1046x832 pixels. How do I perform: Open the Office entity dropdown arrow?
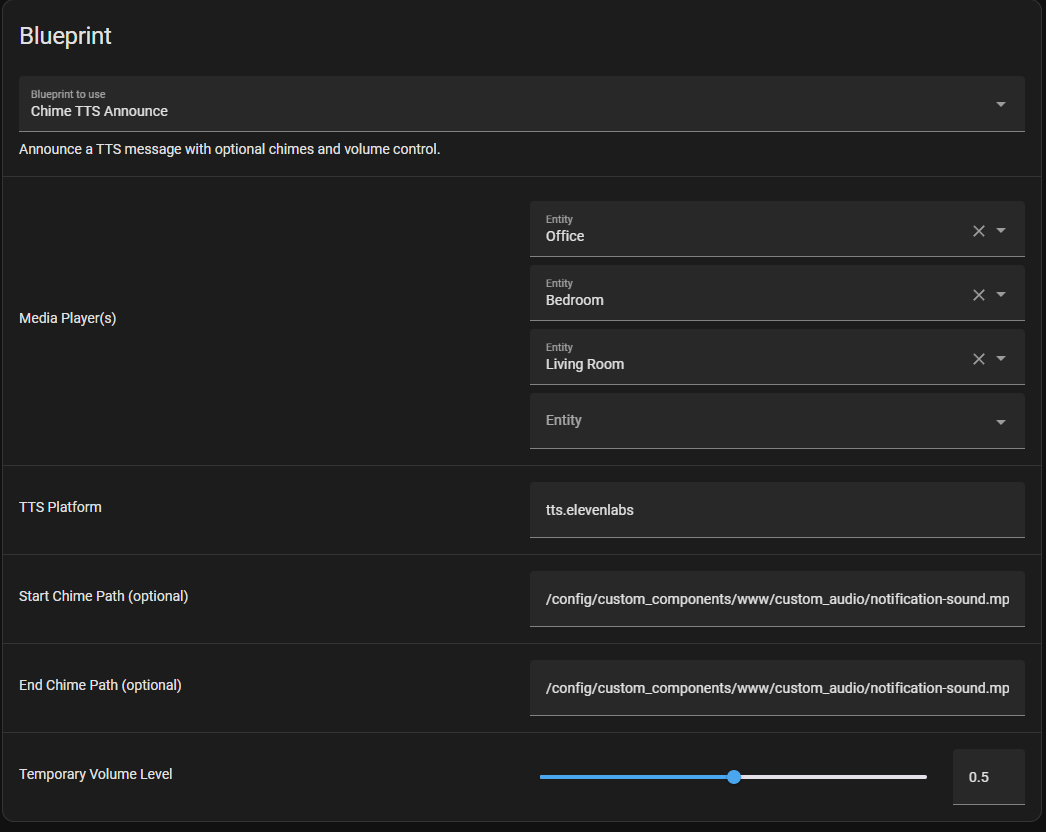(1002, 231)
